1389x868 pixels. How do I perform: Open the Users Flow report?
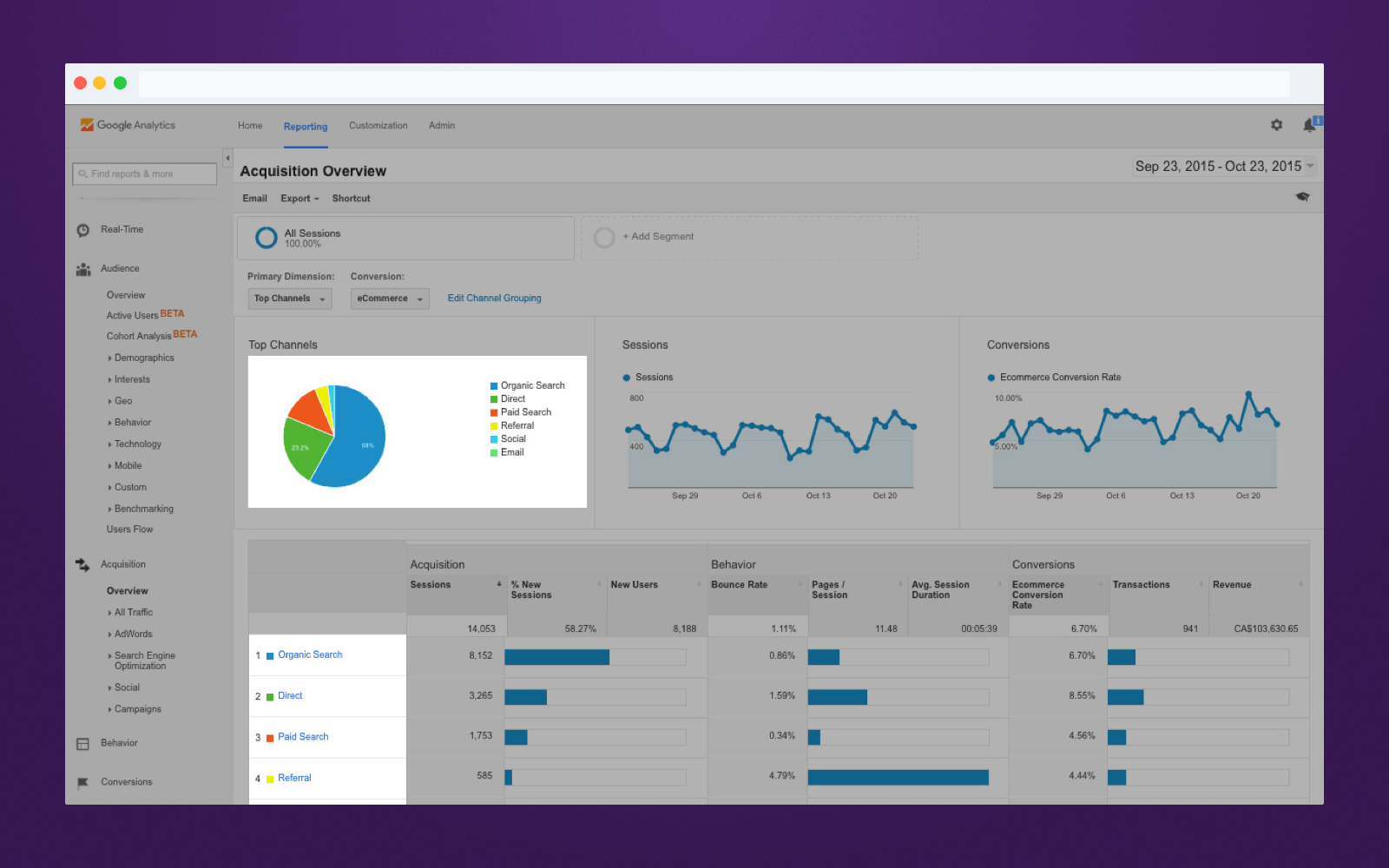129,529
